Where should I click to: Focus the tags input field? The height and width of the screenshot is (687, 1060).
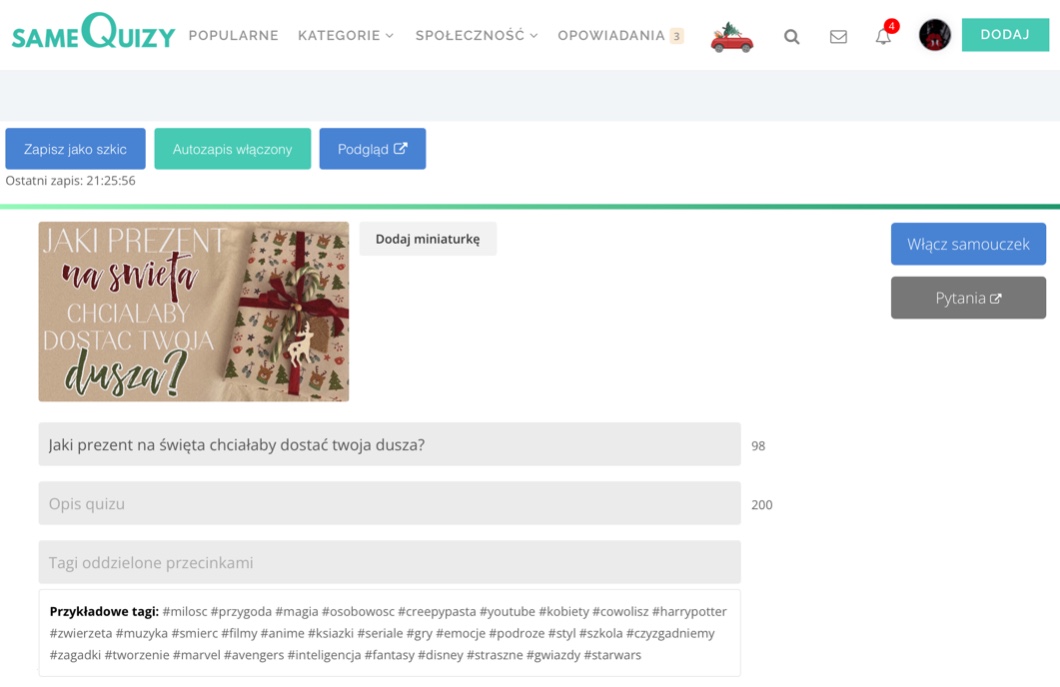389,562
